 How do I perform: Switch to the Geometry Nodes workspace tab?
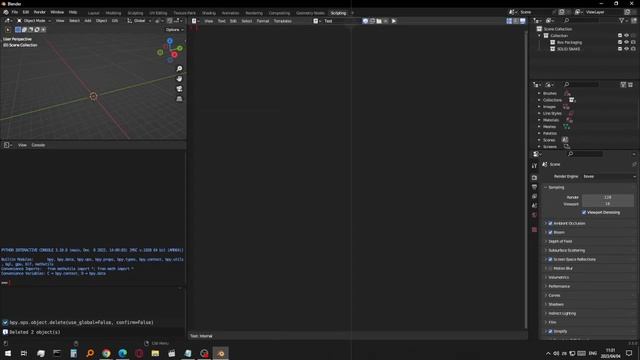point(310,13)
